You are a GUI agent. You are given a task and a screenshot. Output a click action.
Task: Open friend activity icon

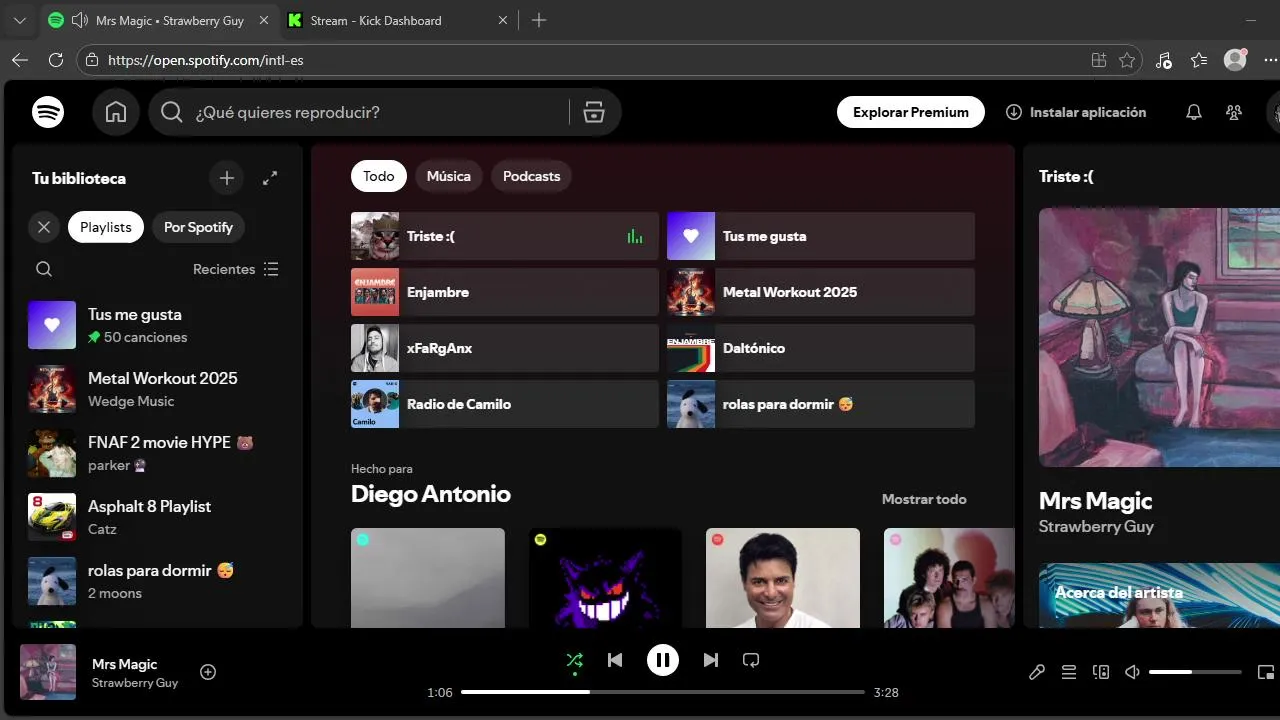point(1233,112)
